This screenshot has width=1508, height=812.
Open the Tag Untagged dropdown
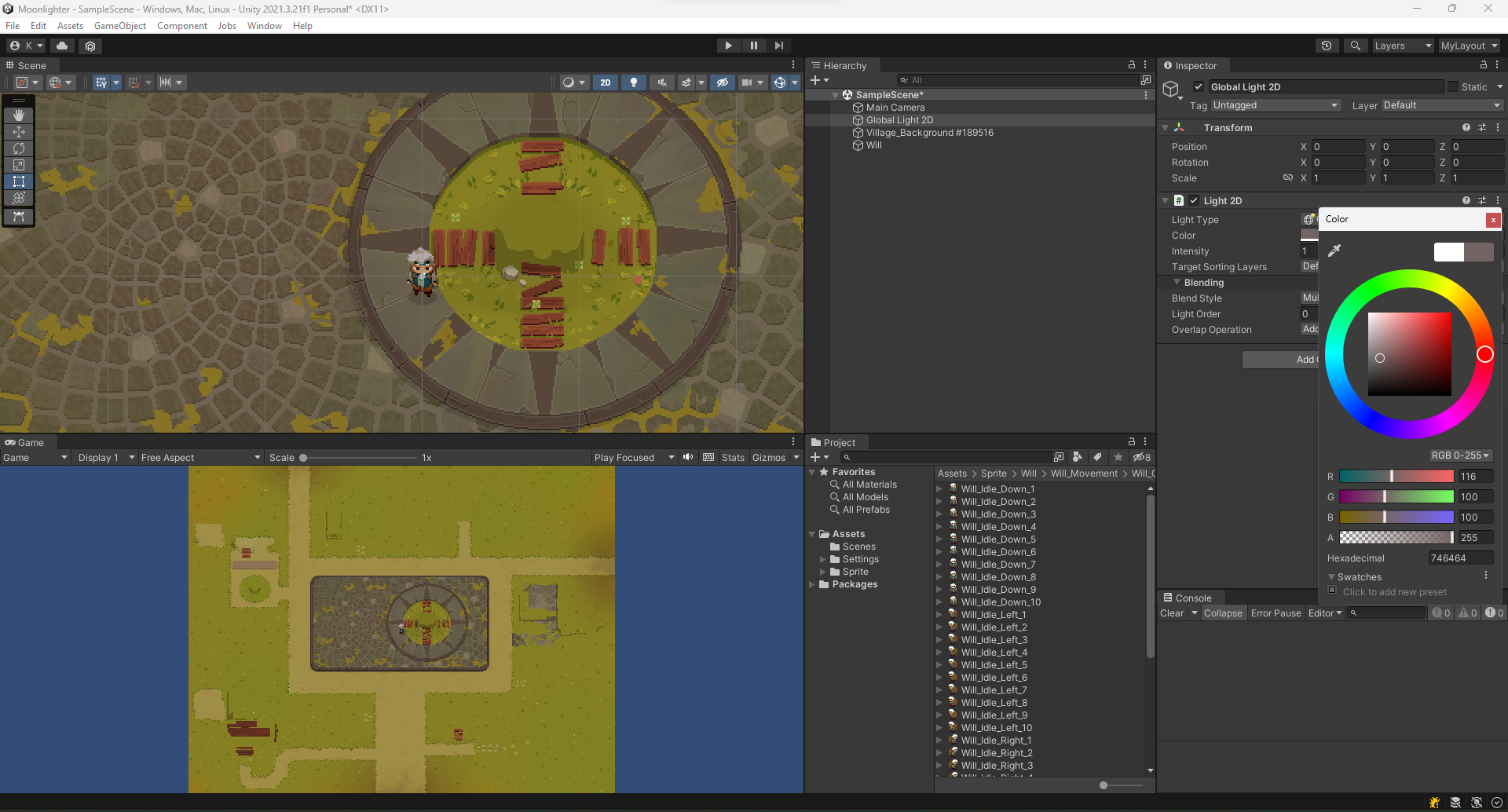click(1275, 105)
